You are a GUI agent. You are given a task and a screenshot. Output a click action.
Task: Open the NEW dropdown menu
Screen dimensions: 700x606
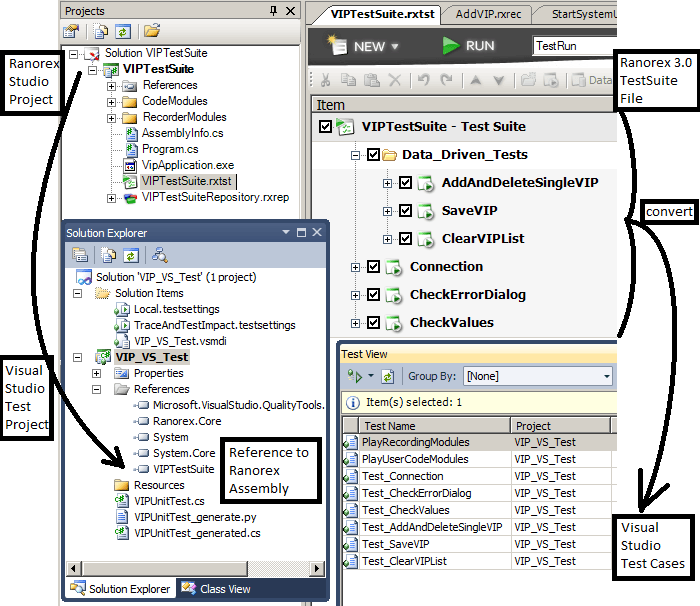click(395, 46)
